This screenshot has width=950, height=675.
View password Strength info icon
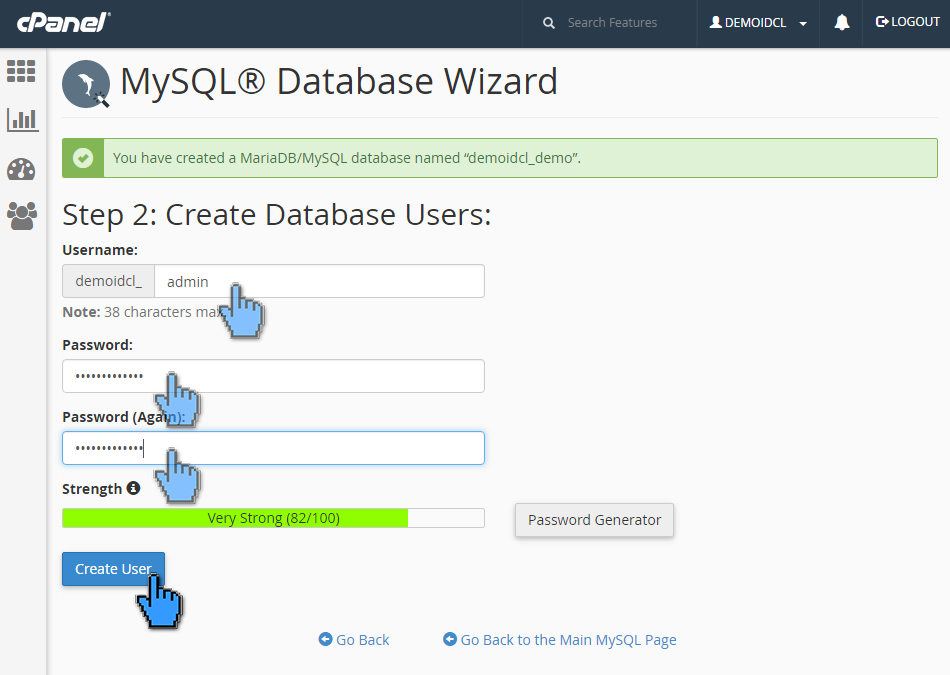coord(135,488)
